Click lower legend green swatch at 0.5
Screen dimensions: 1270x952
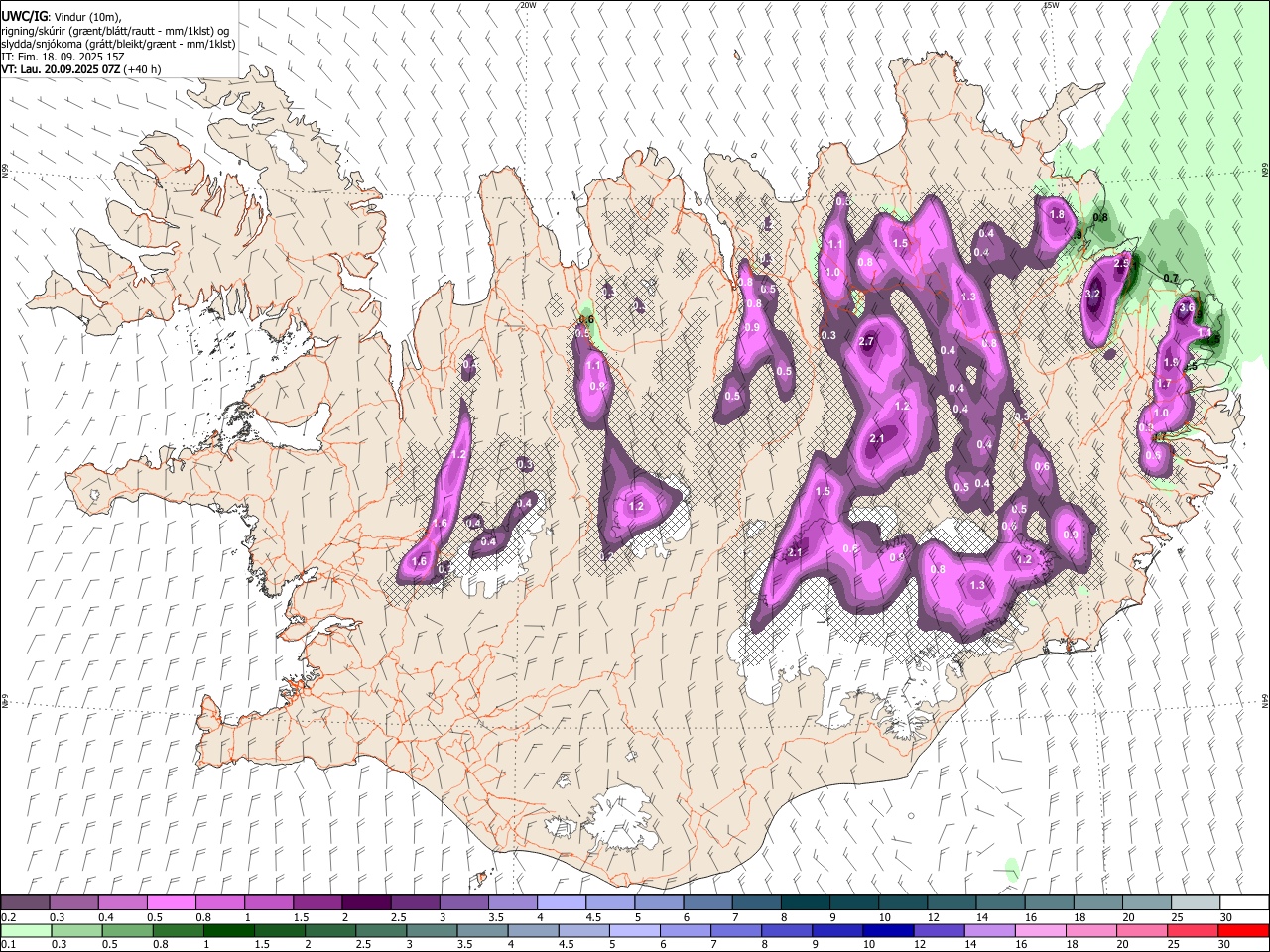click(x=127, y=930)
